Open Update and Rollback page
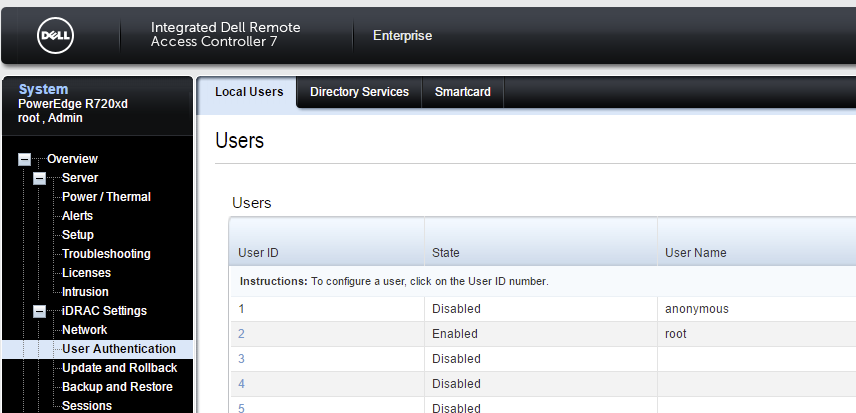 119,368
